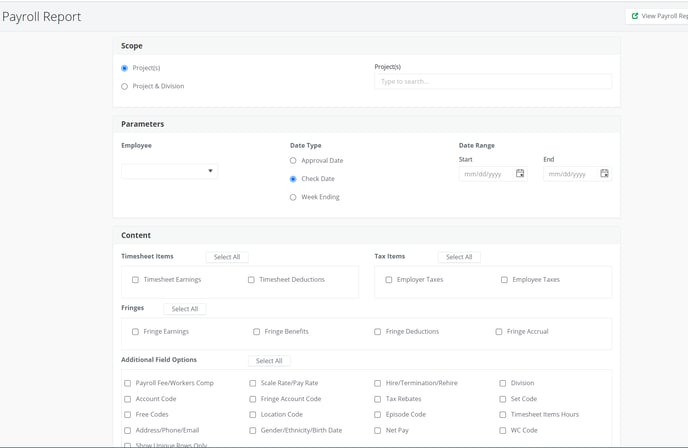Choose Check Date as date type
688x448 pixels.
pos(293,179)
